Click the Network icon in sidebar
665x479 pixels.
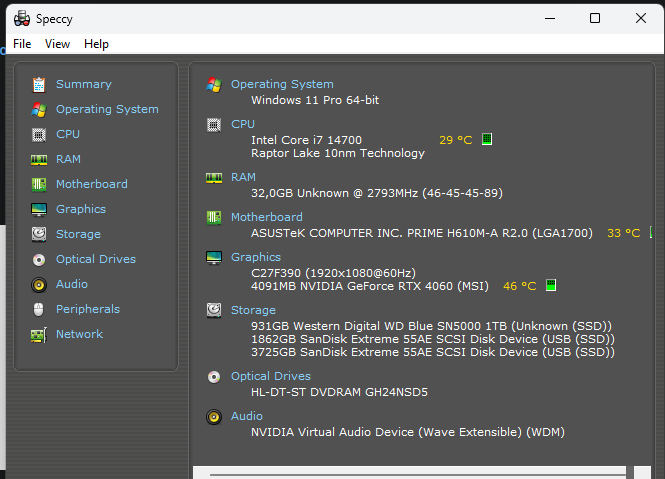tap(39, 334)
